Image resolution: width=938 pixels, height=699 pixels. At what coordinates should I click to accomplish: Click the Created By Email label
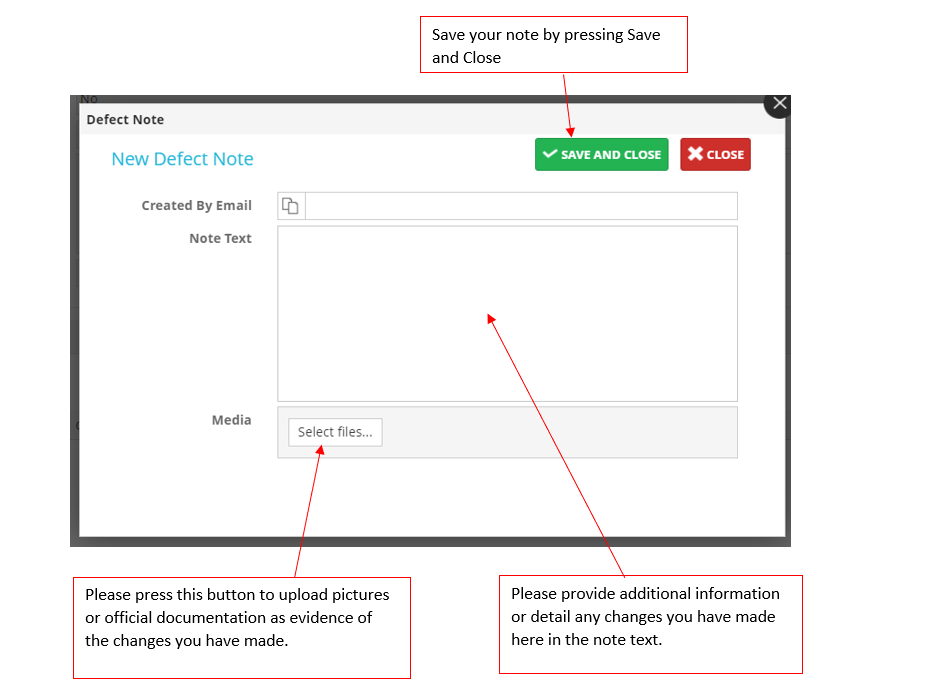(196, 206)
